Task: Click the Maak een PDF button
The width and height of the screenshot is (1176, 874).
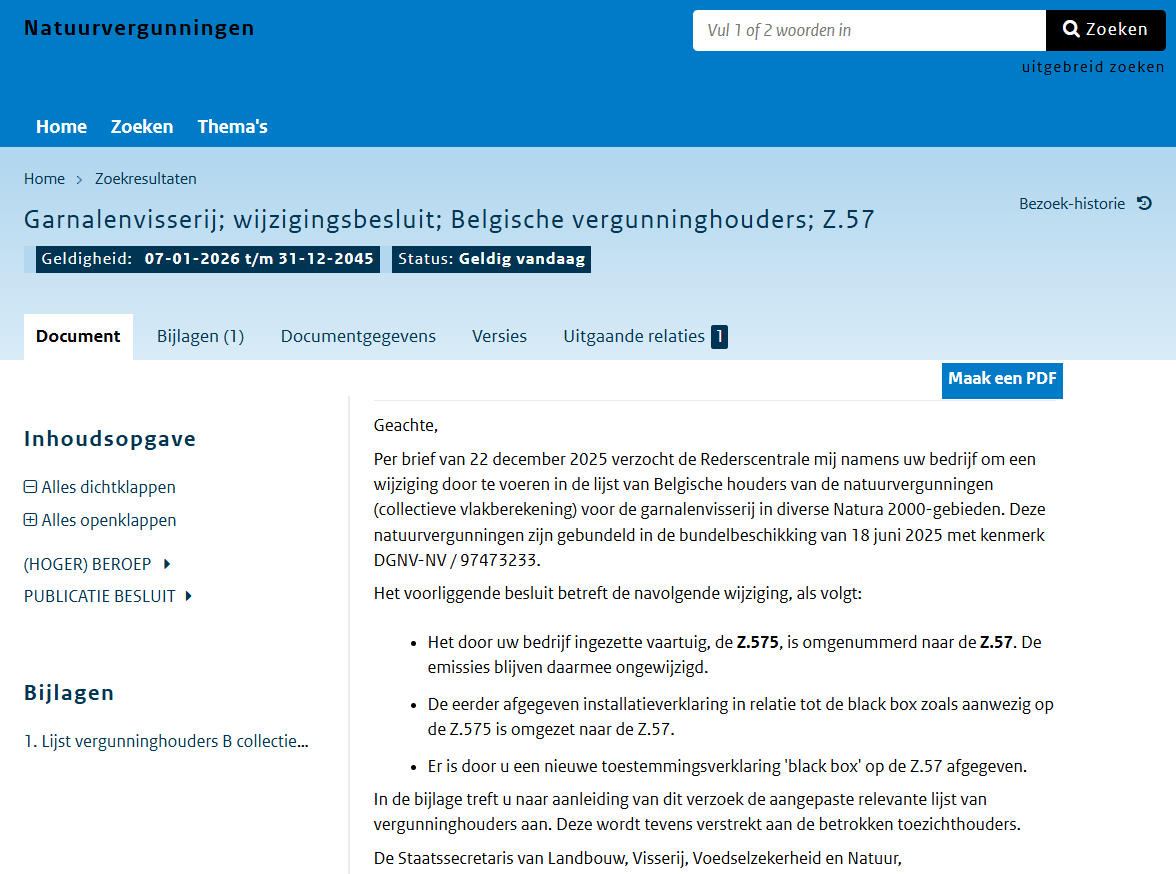Action: coord(1002,380)
